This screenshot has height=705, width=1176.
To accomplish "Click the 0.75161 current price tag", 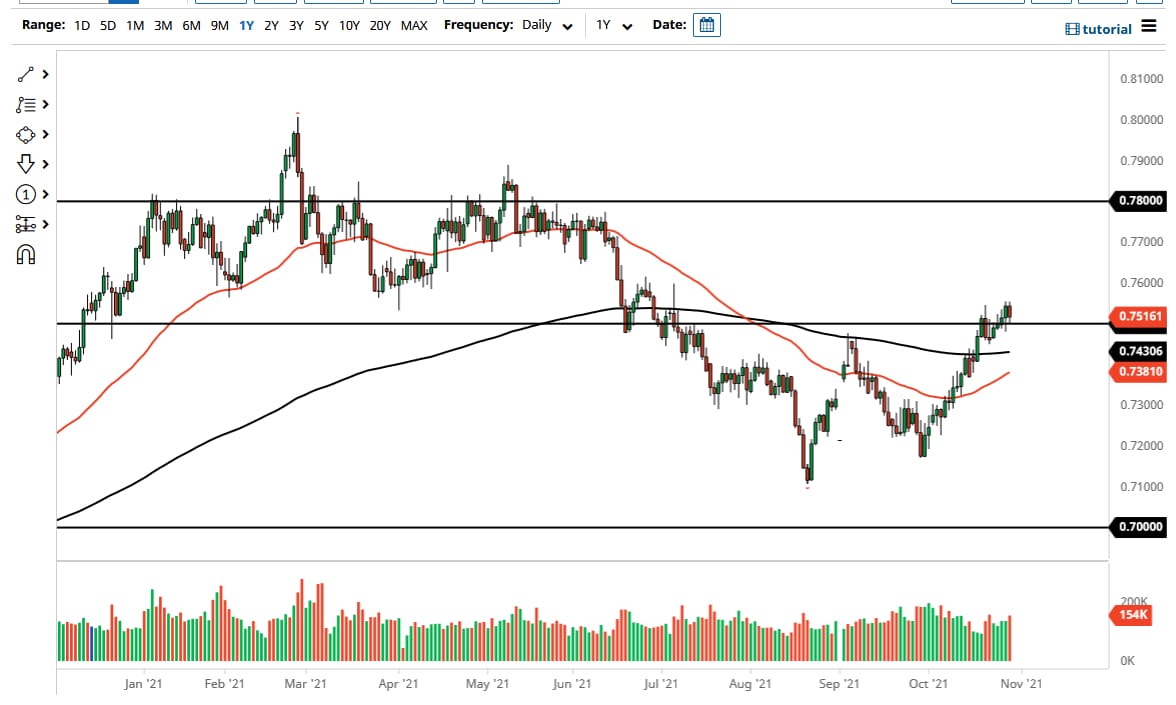I will (1138, 316).
